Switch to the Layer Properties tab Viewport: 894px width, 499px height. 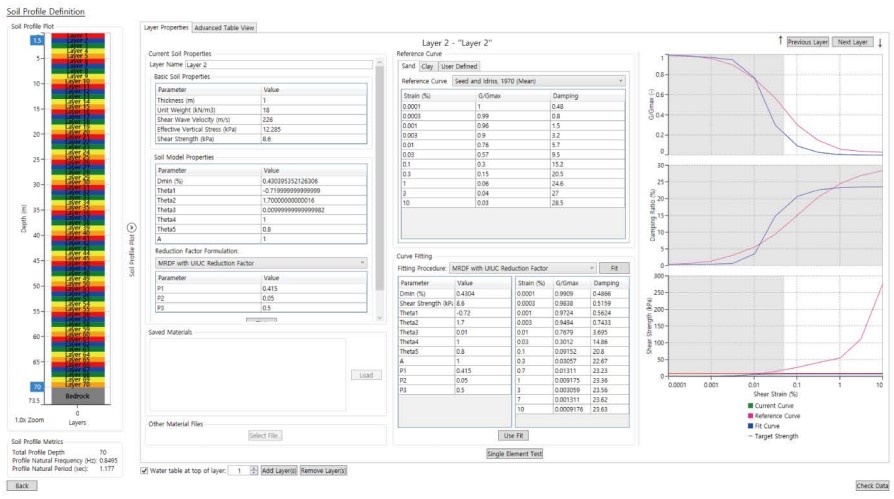coord(166,27)
